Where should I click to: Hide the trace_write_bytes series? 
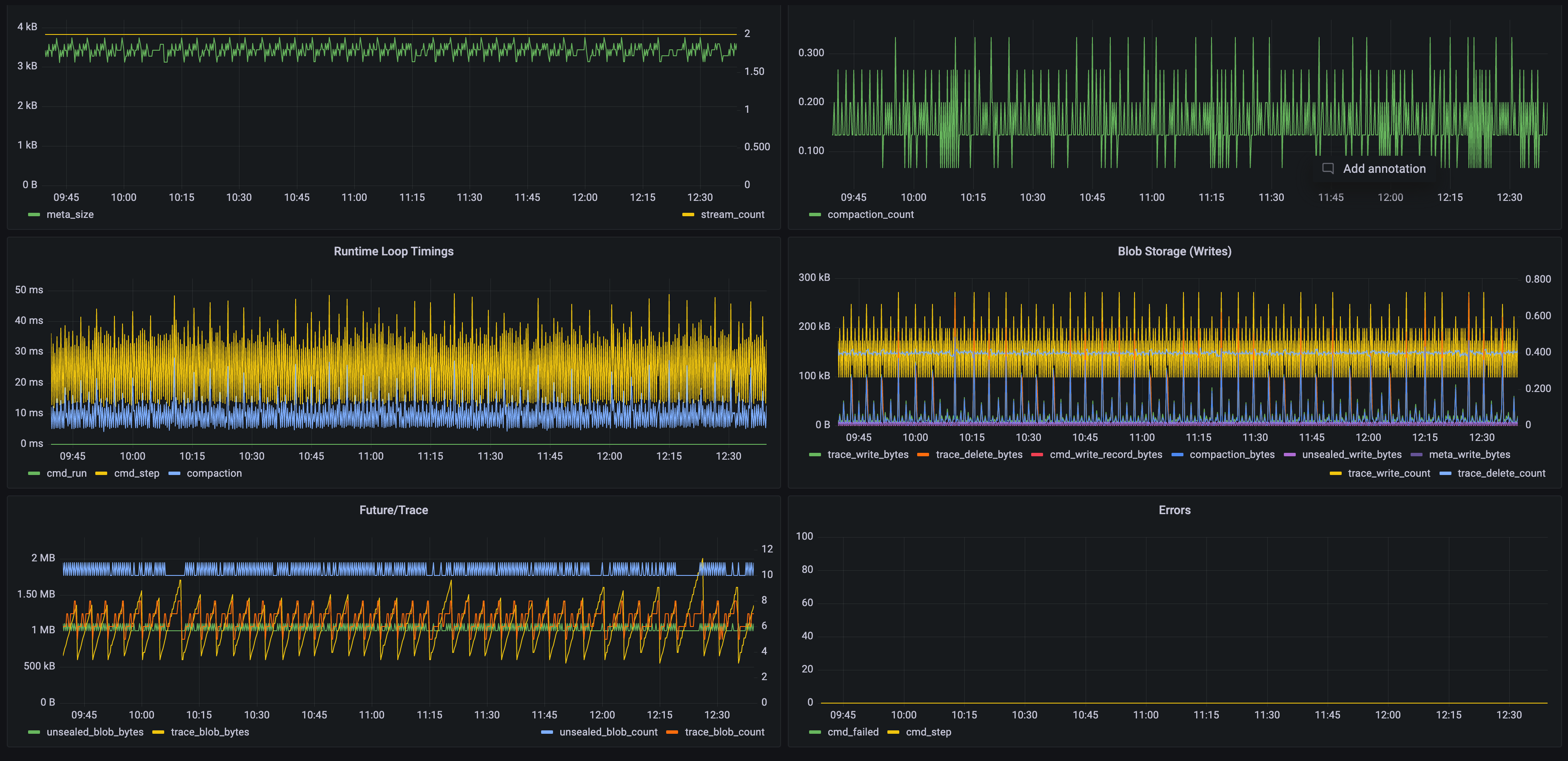869,454
